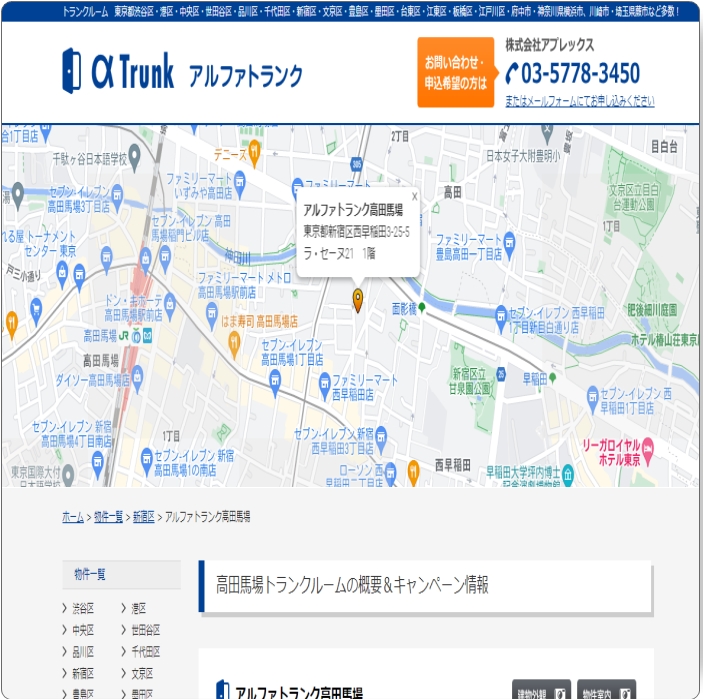The image size is (708, 699).
Task: Click the orange location pin marker
Action: tap(357, 300)
